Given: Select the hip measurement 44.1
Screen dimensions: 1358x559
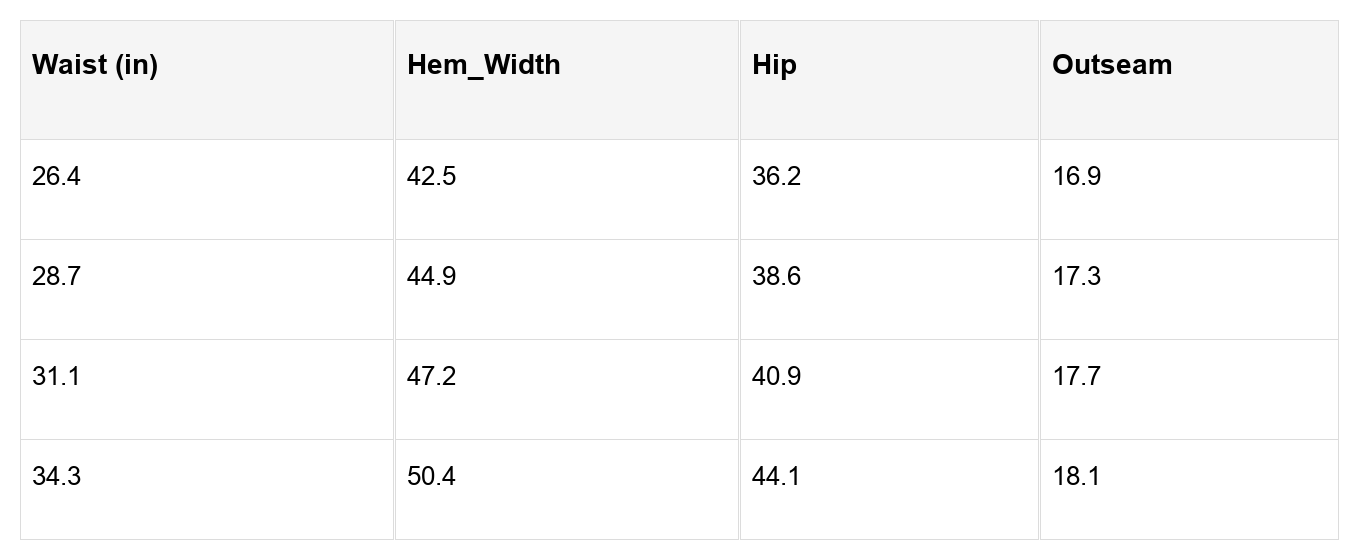Looking at the screenshot, I should click(776, 477).
